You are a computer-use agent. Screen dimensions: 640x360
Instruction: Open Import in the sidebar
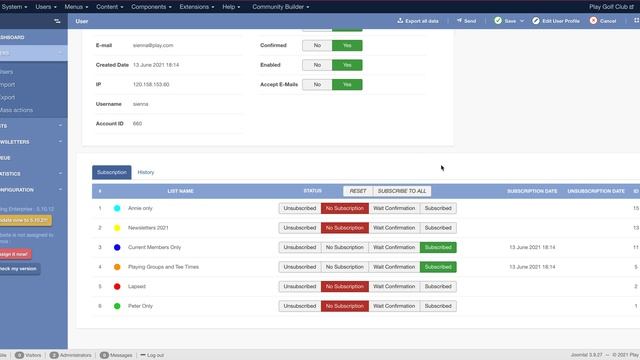pyautogui.click(x=7, y=84)
